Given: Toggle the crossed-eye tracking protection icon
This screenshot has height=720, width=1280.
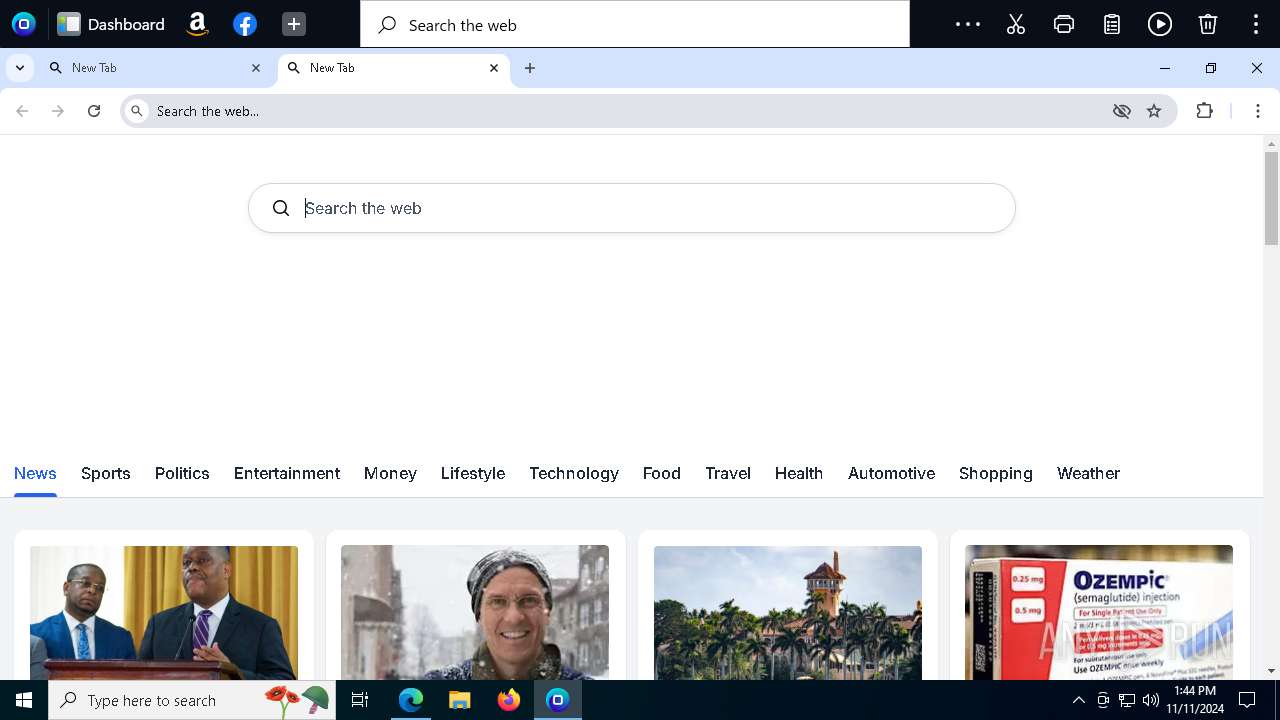Looking at the screenshot, I should [1122, 111].
